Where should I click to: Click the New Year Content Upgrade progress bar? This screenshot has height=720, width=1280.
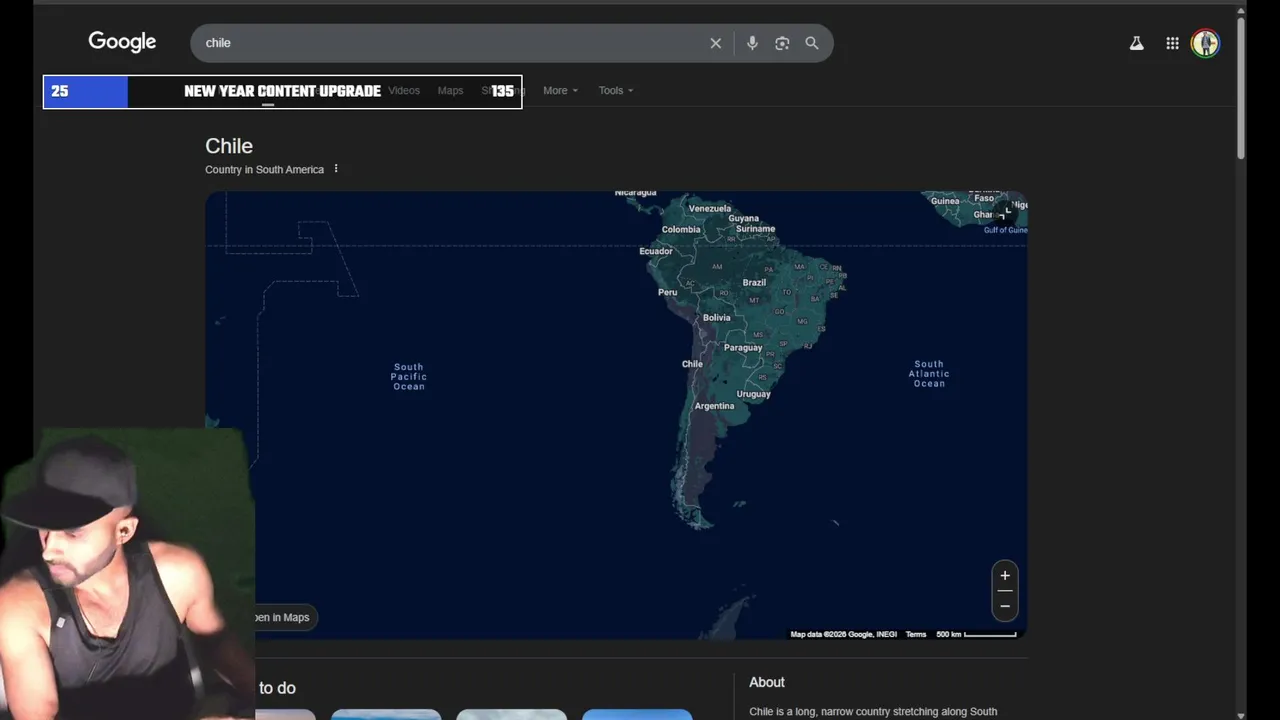[282, 91]
